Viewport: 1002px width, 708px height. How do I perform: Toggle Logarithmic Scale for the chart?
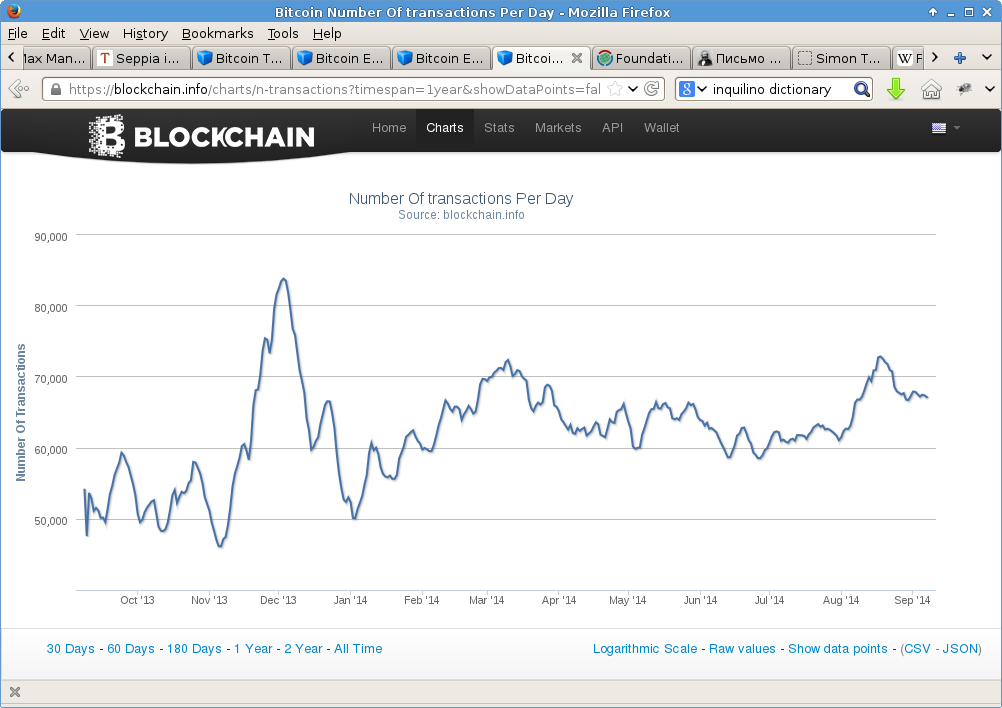(645, 649)
